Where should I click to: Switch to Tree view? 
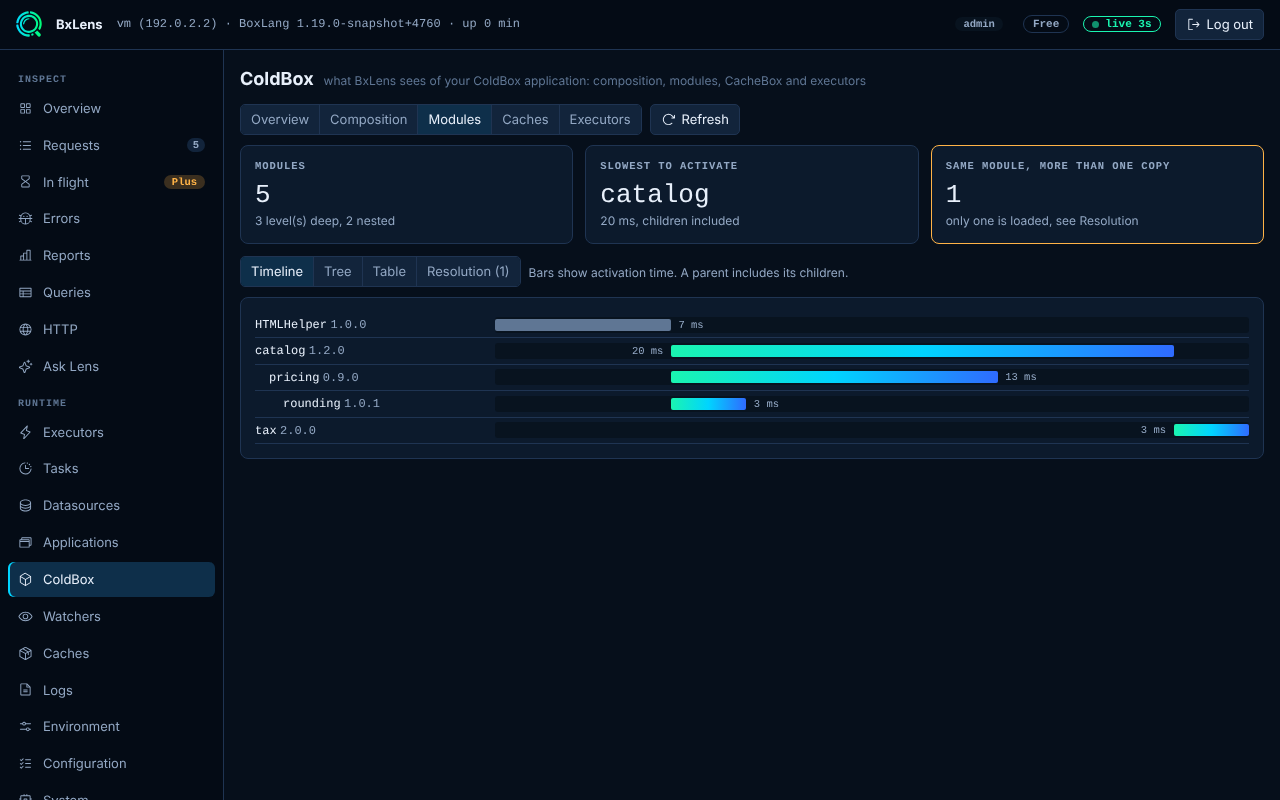(338, 271)
